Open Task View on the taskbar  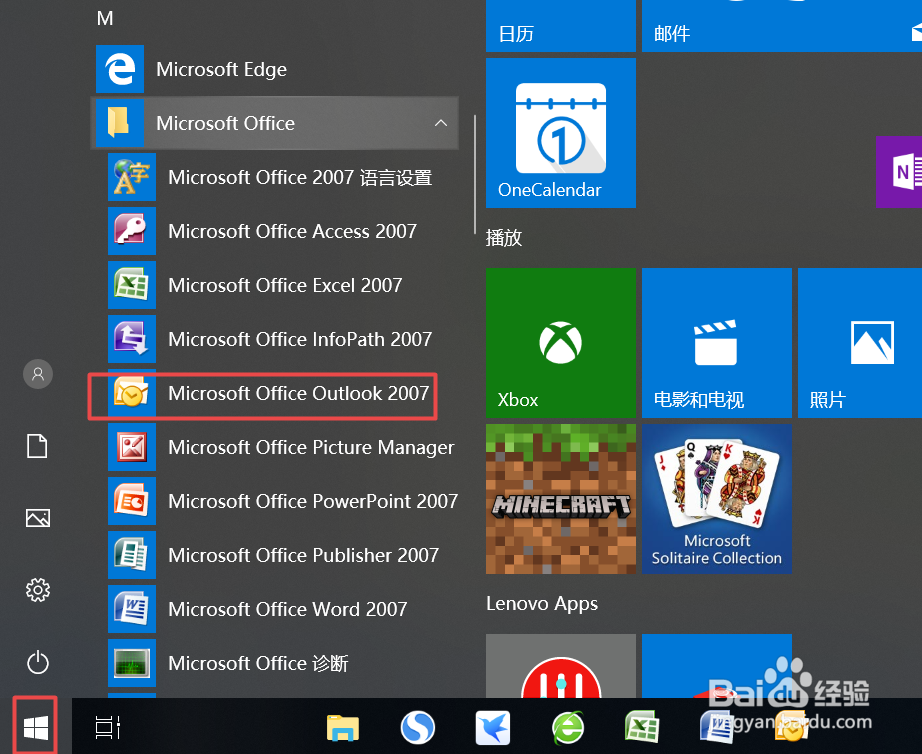click(108, 728)
